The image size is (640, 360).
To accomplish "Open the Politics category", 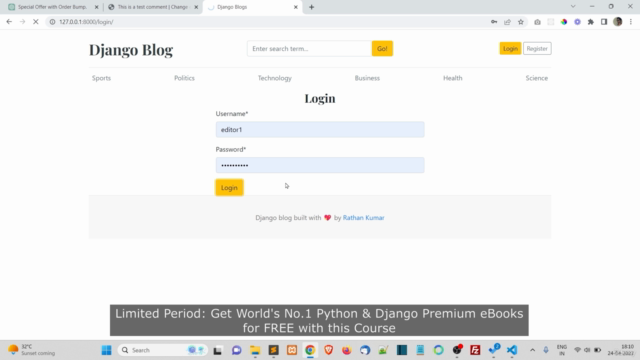I will coord(184,78).
